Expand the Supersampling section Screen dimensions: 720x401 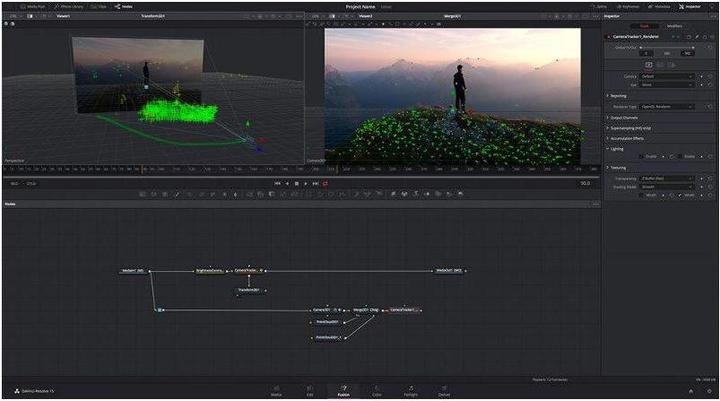628,128
